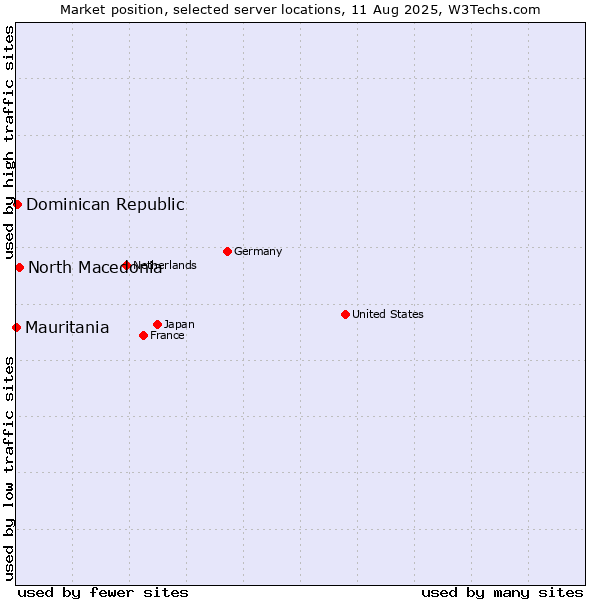Click the 'Mauritania' label text
The width and height of the screenshot is (600, 600).
tap(67, 328)
